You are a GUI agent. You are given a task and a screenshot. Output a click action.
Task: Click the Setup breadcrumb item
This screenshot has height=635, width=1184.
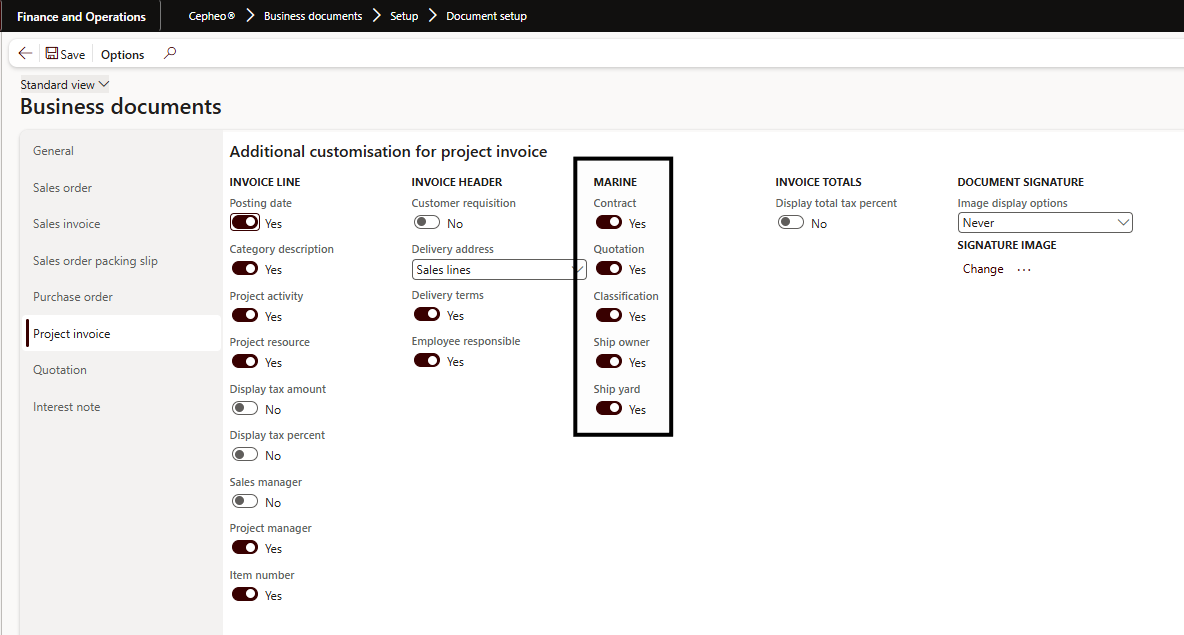[x=404, y=16]
